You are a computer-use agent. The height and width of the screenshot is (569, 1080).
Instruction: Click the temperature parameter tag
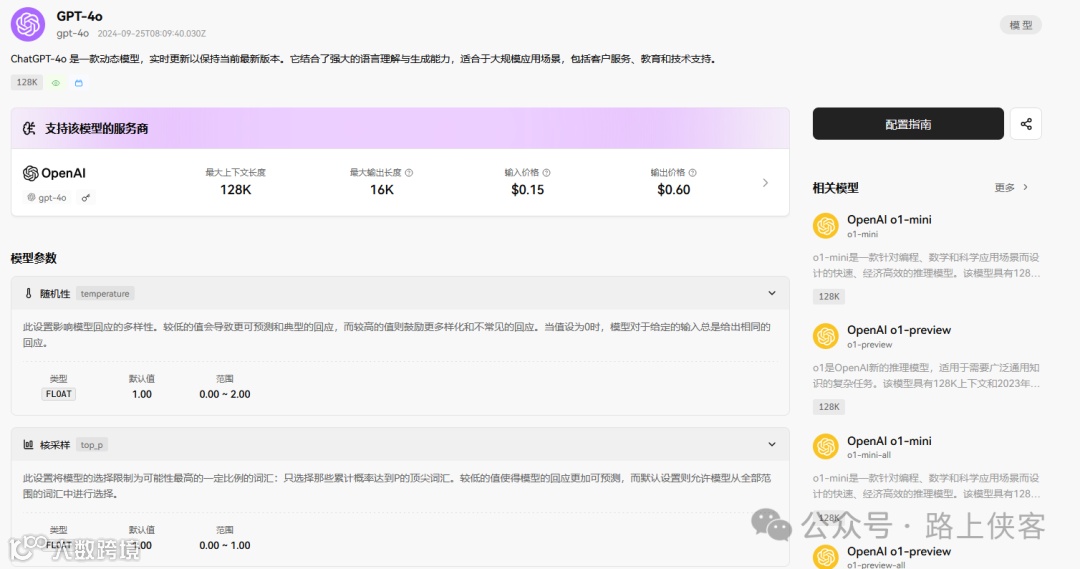105,293
